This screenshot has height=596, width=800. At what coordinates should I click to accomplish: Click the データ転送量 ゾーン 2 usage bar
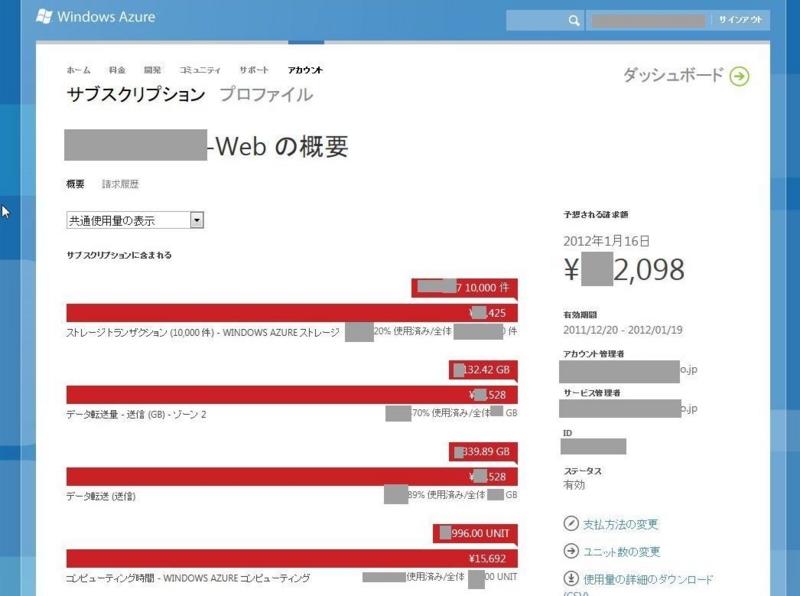click(292, 394)
